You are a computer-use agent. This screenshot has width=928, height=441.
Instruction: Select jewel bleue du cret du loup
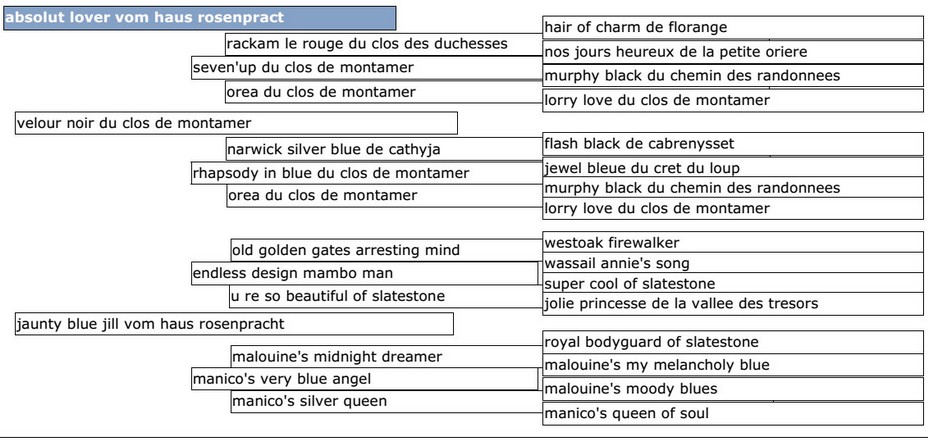pyautogui.click(x=733, y=168)
